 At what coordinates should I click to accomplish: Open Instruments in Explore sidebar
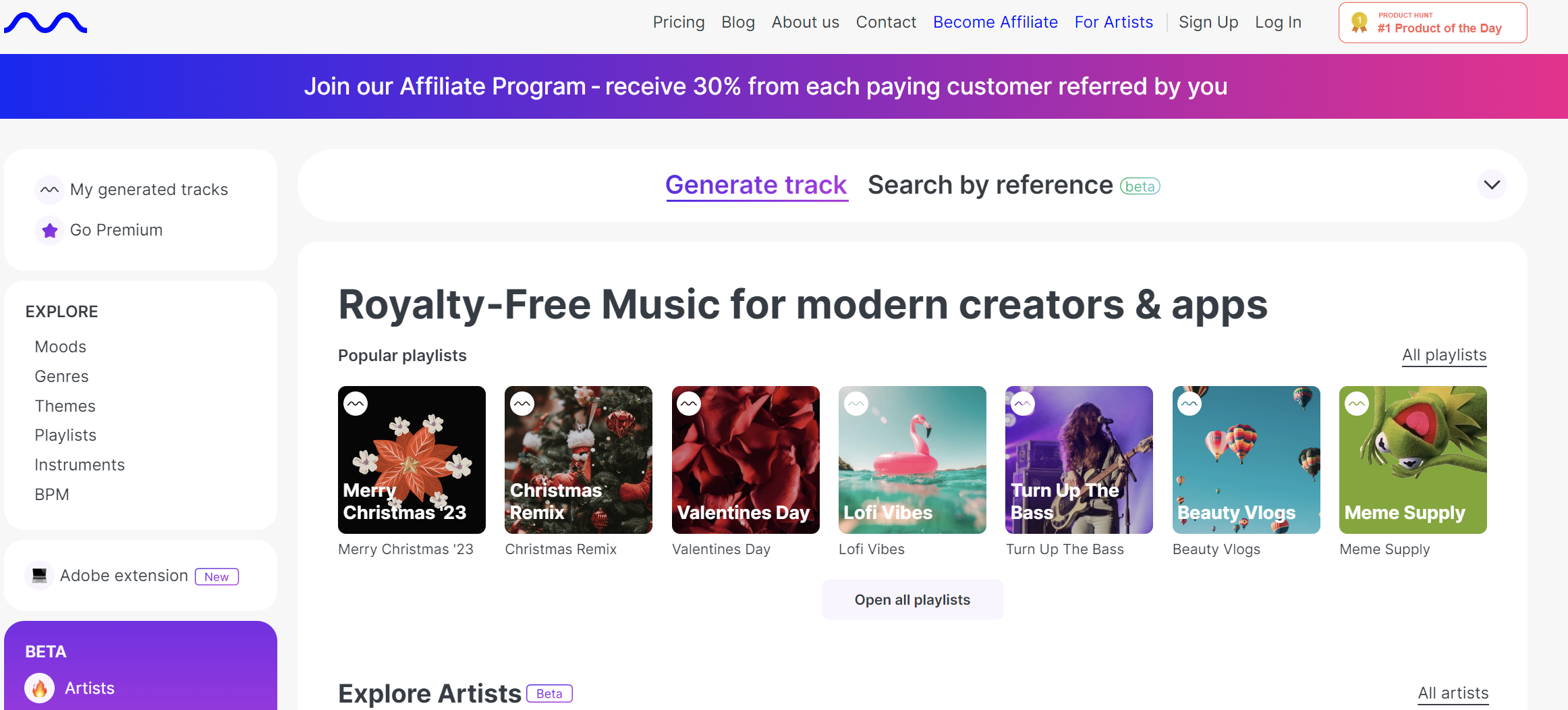(80, 465)
